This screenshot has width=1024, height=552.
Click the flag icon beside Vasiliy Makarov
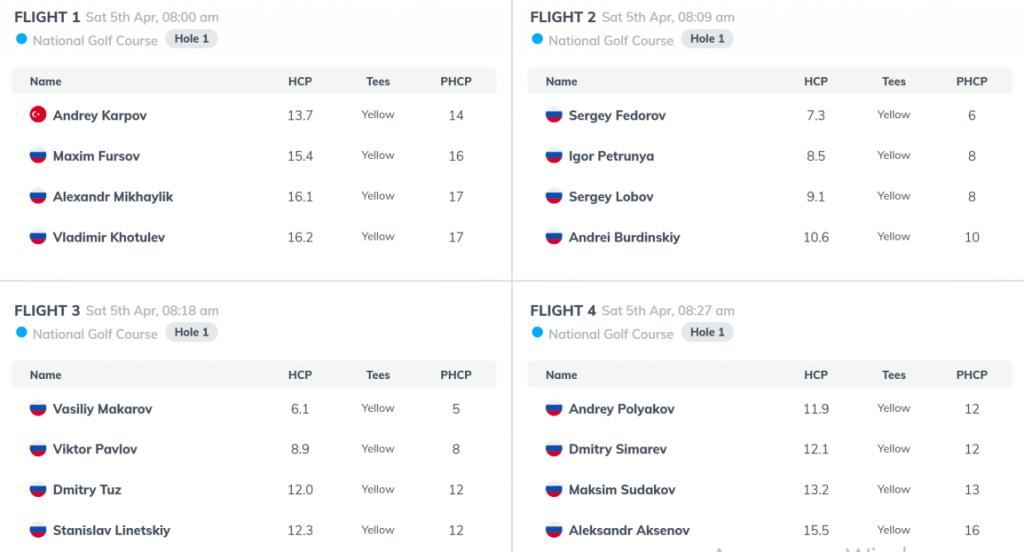[38, 408]
